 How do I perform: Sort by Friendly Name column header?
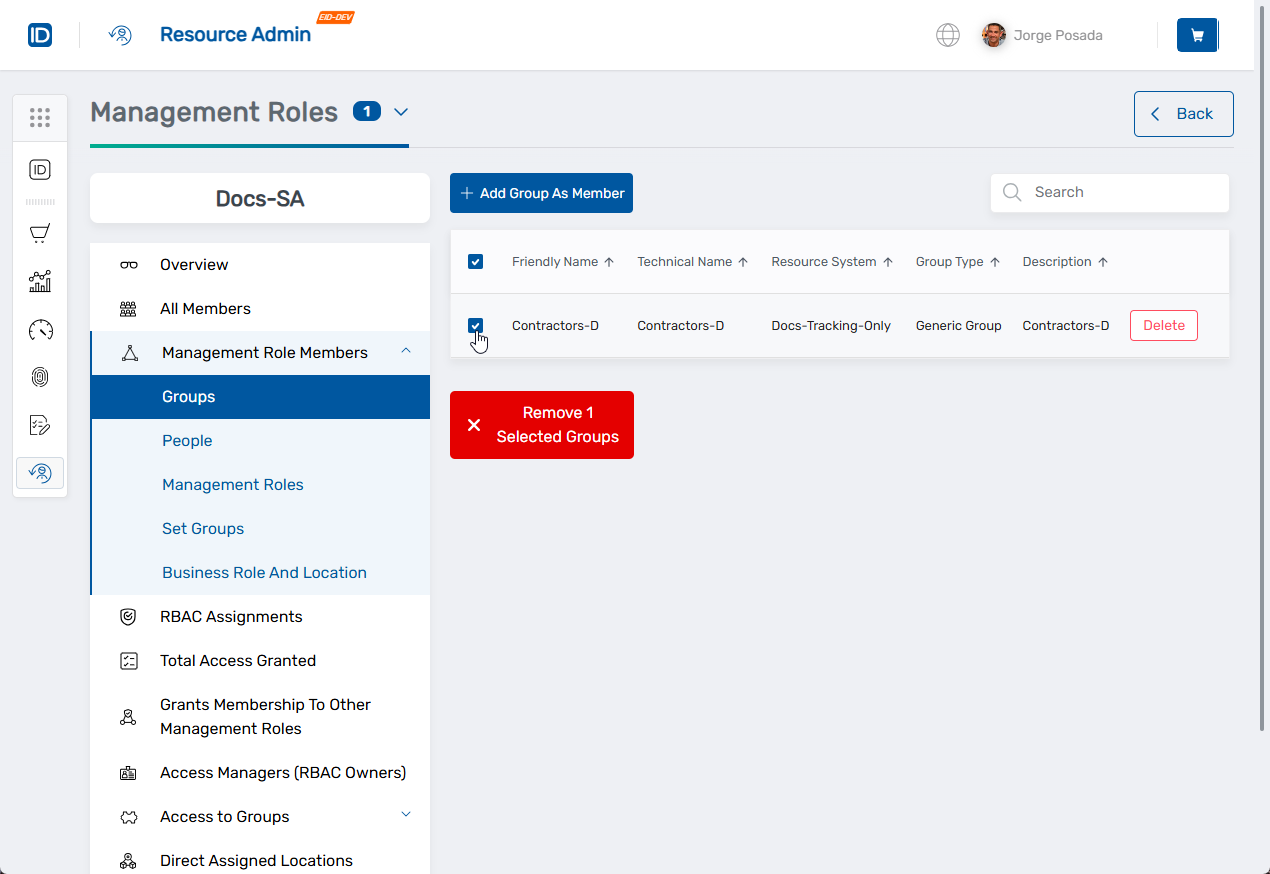point(555,262)
